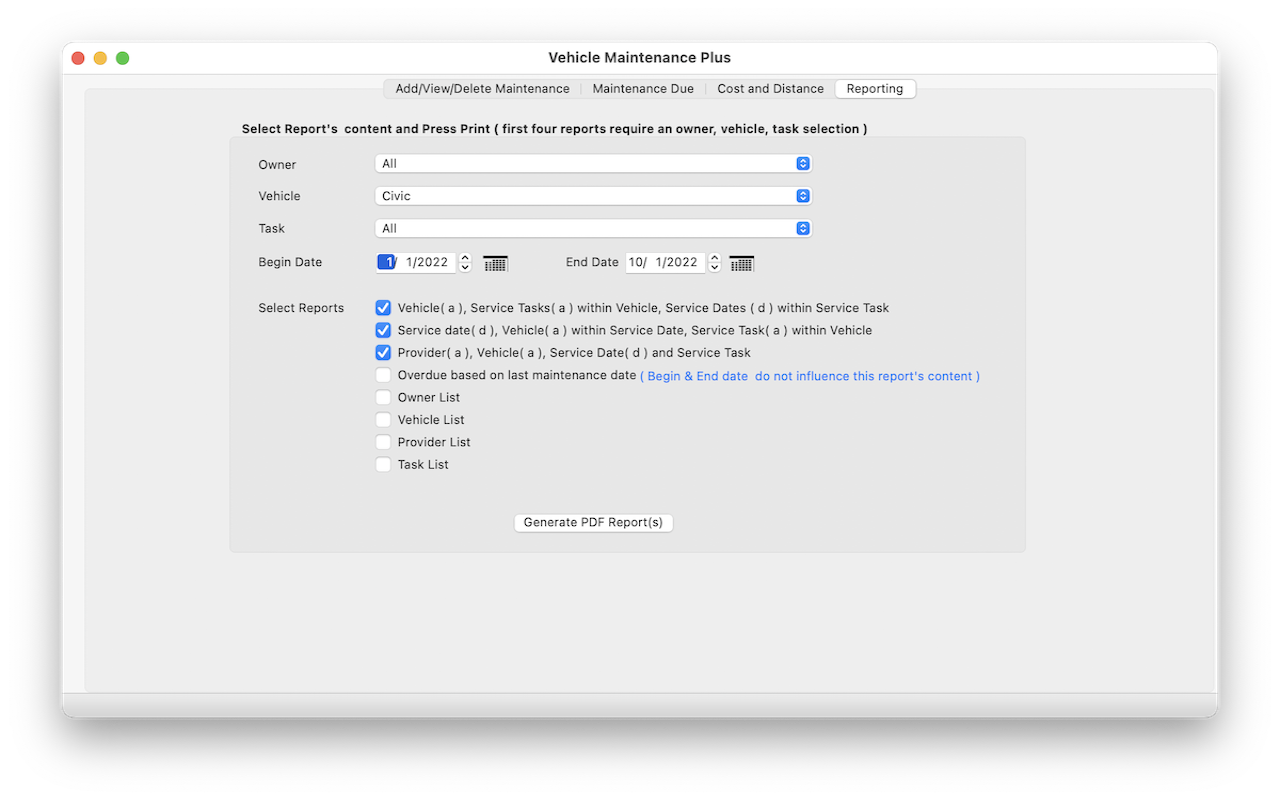The height and width of the screenshot is (800, 1280).
Task: Open the End Date calendar picker icon
Action: [x=741, y=263]
